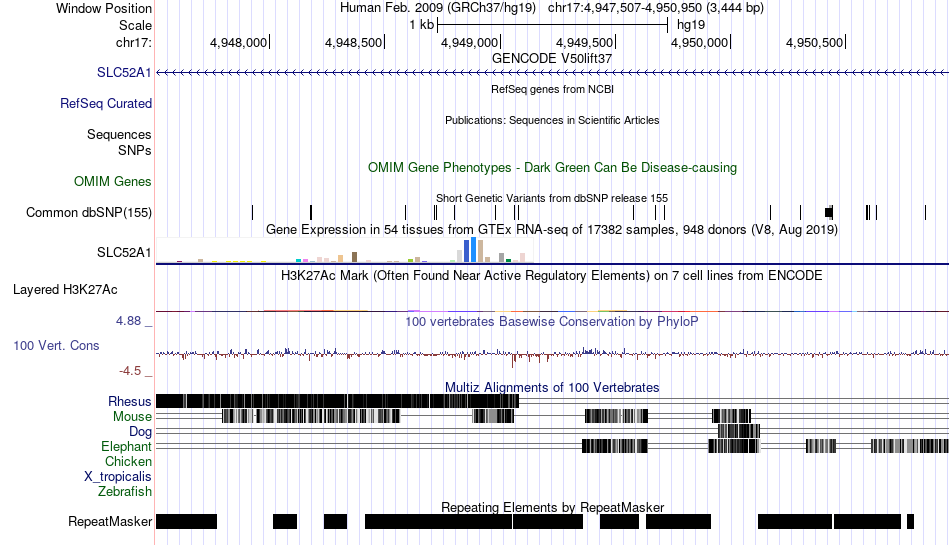Open the 100 vertebrates PhyloP title
This screenshot has width=950, height=545.
[552, 322]
